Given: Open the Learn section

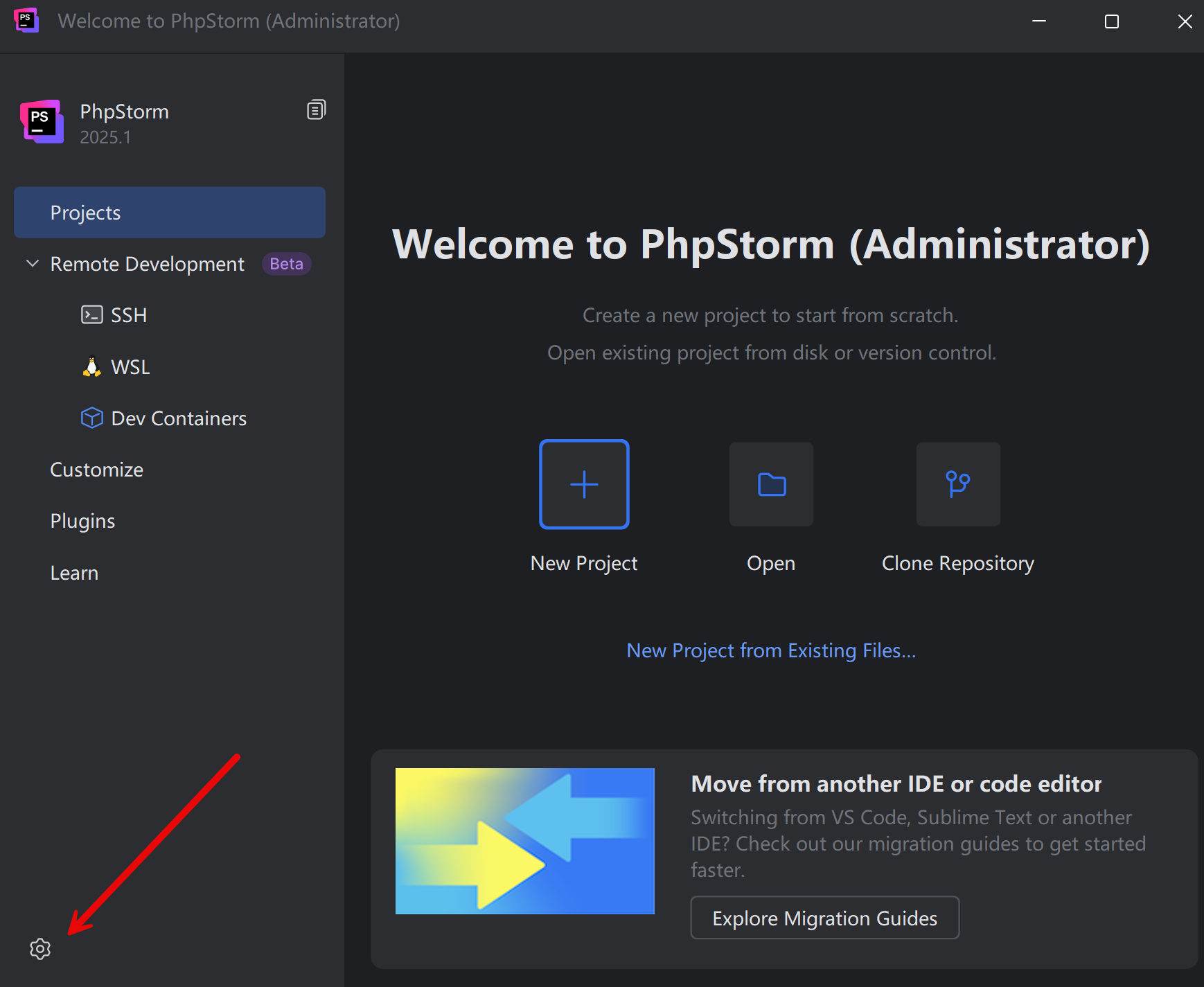Looking at the screenshot, I should pyautogui.click(x=74, y=573).
